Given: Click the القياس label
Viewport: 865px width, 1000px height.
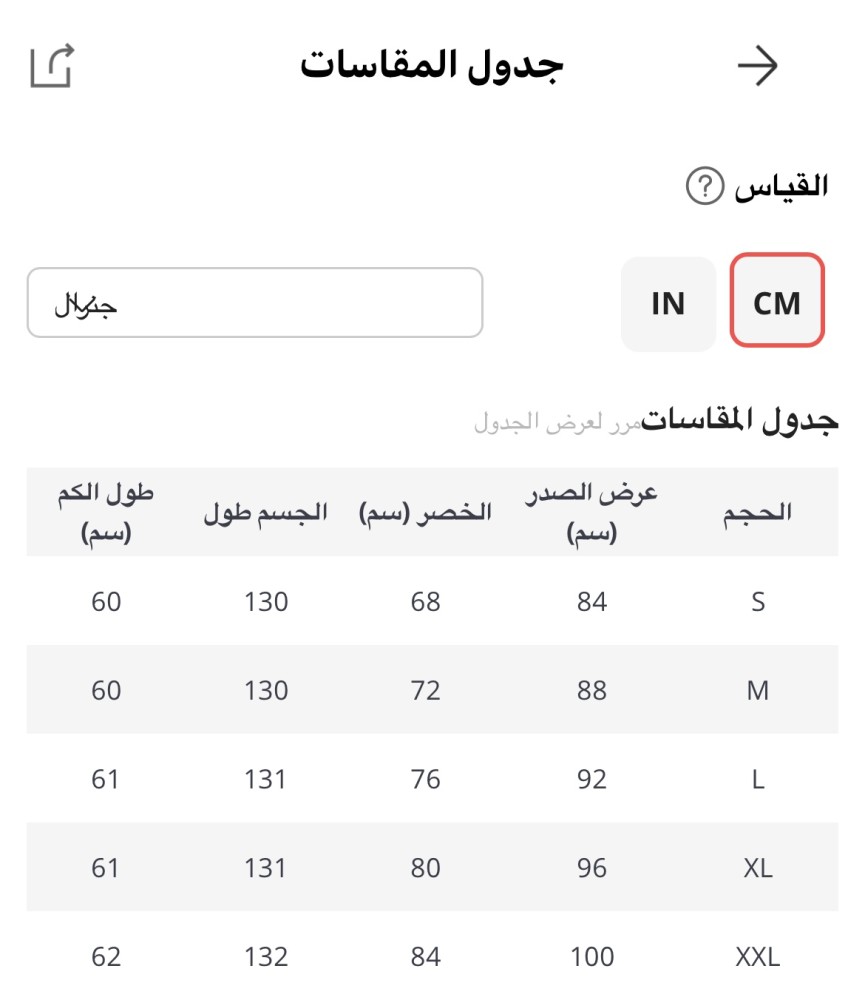Looking at the screenshot, I should (x=782, y=186).
